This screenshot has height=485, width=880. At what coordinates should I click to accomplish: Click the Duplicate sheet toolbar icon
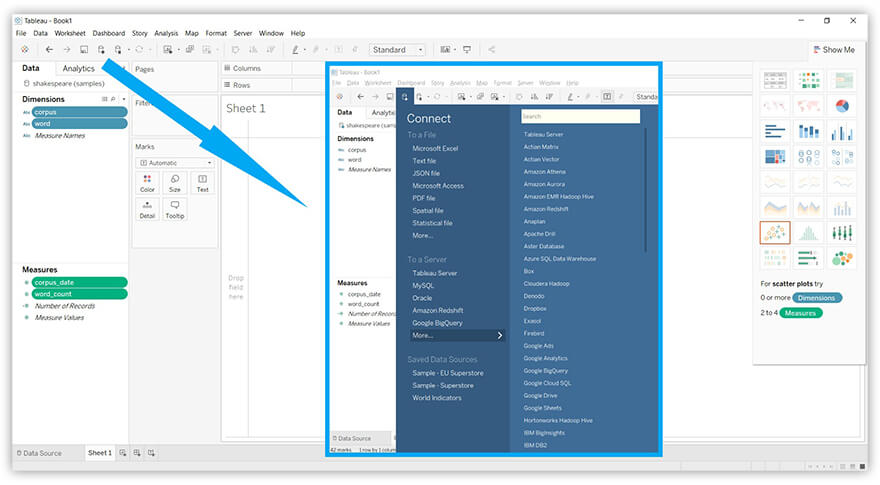coord(190,49)
